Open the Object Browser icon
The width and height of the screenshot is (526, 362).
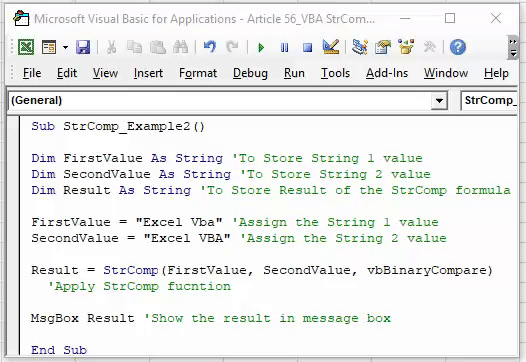point(406,47)
